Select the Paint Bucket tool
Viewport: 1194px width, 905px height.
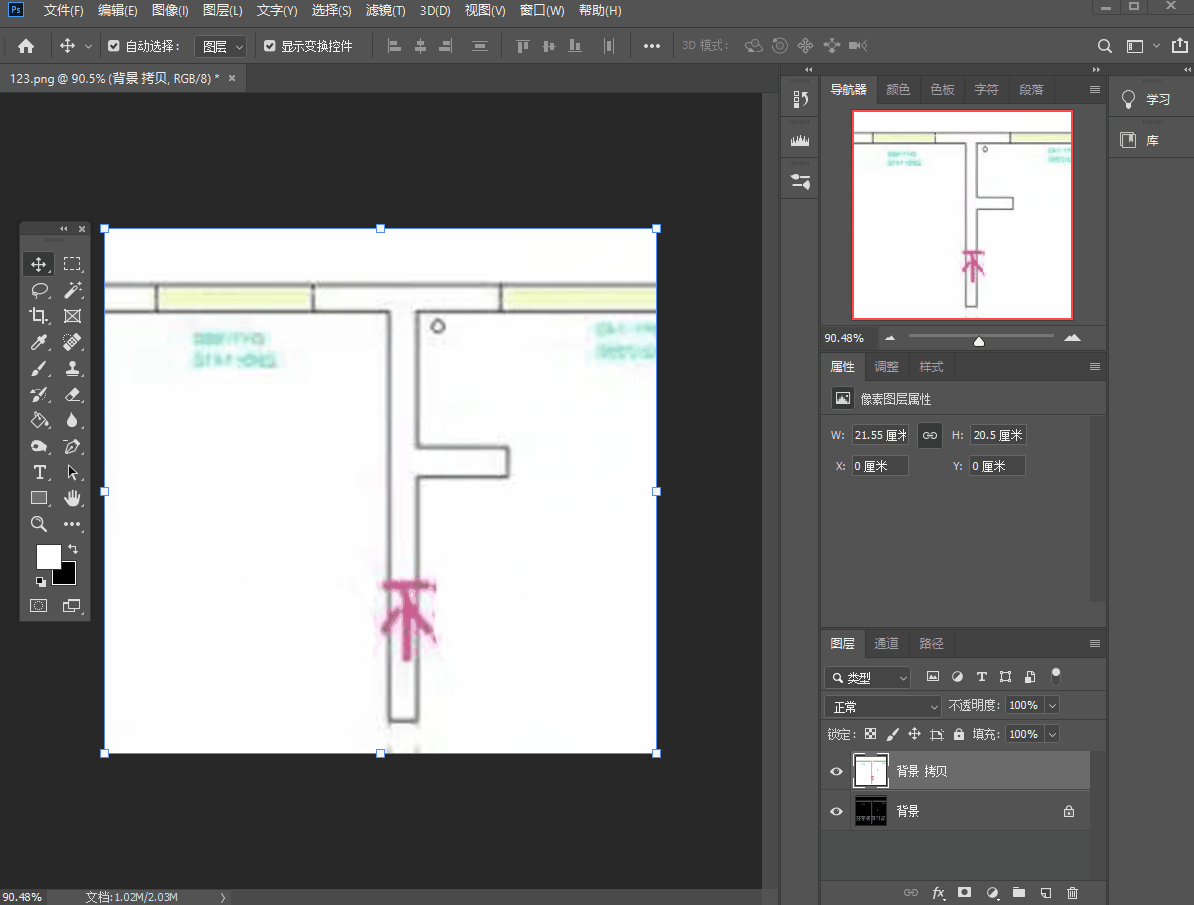point(38,421)
